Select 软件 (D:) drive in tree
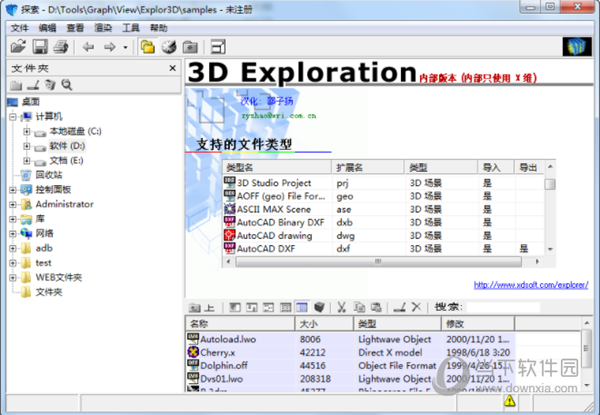Image resolution: width=600 pixels, height=415 pixels. click(67, 146)
